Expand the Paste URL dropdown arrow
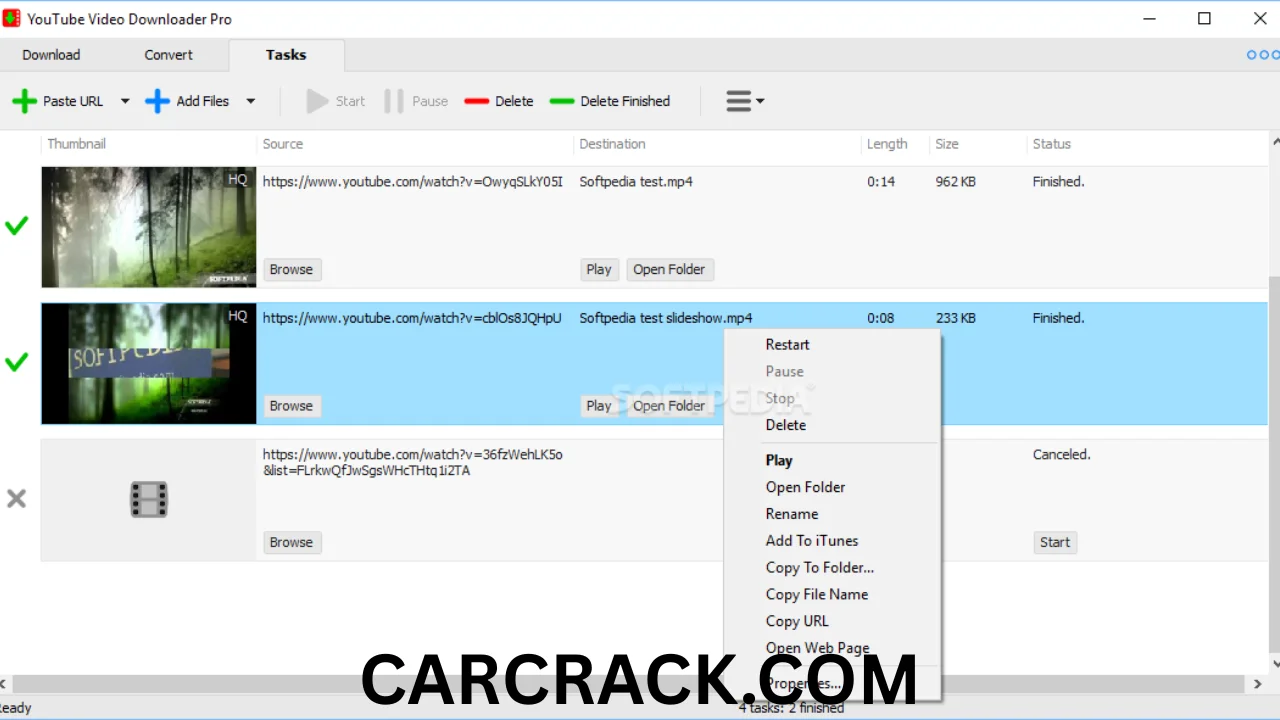Image resolution: width=1280 pixels, height=720 pixels. [125, 101]
